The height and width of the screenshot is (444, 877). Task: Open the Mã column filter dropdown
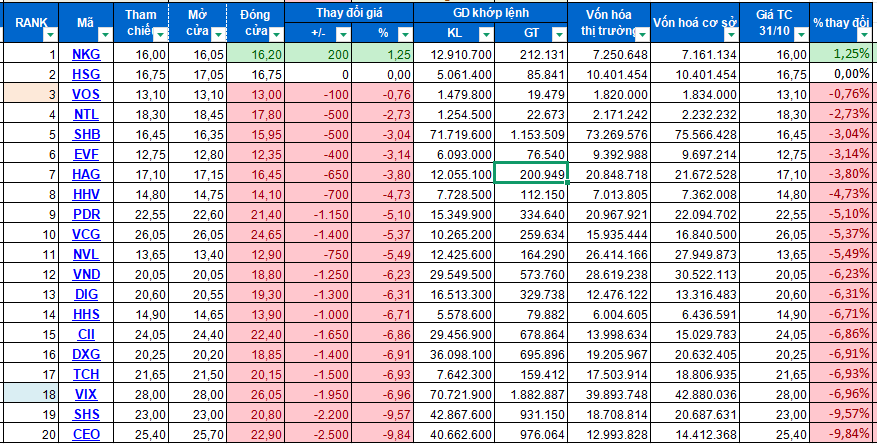[x=105, y=35]
